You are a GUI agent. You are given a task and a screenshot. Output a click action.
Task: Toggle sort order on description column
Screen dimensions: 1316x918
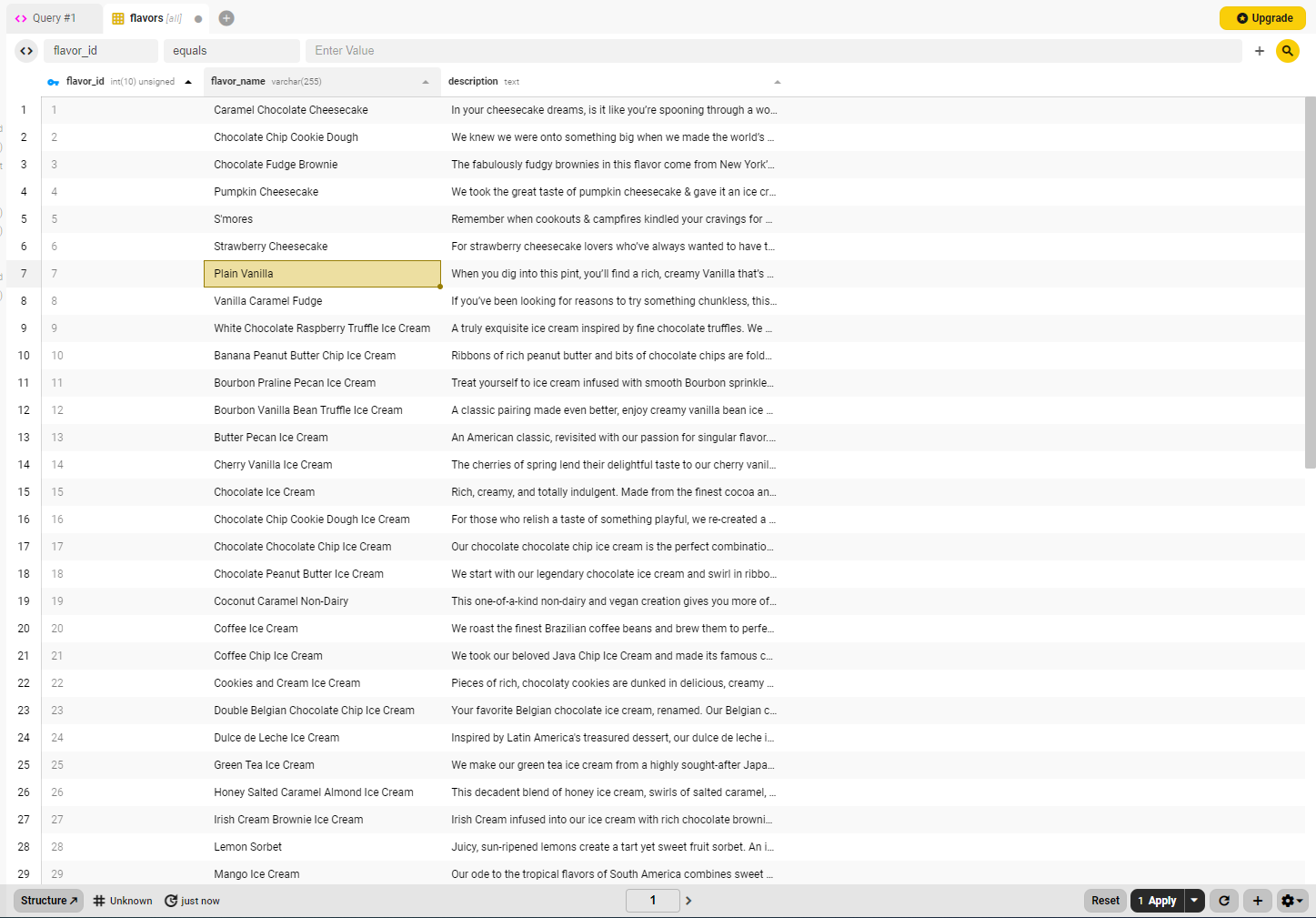777,82
